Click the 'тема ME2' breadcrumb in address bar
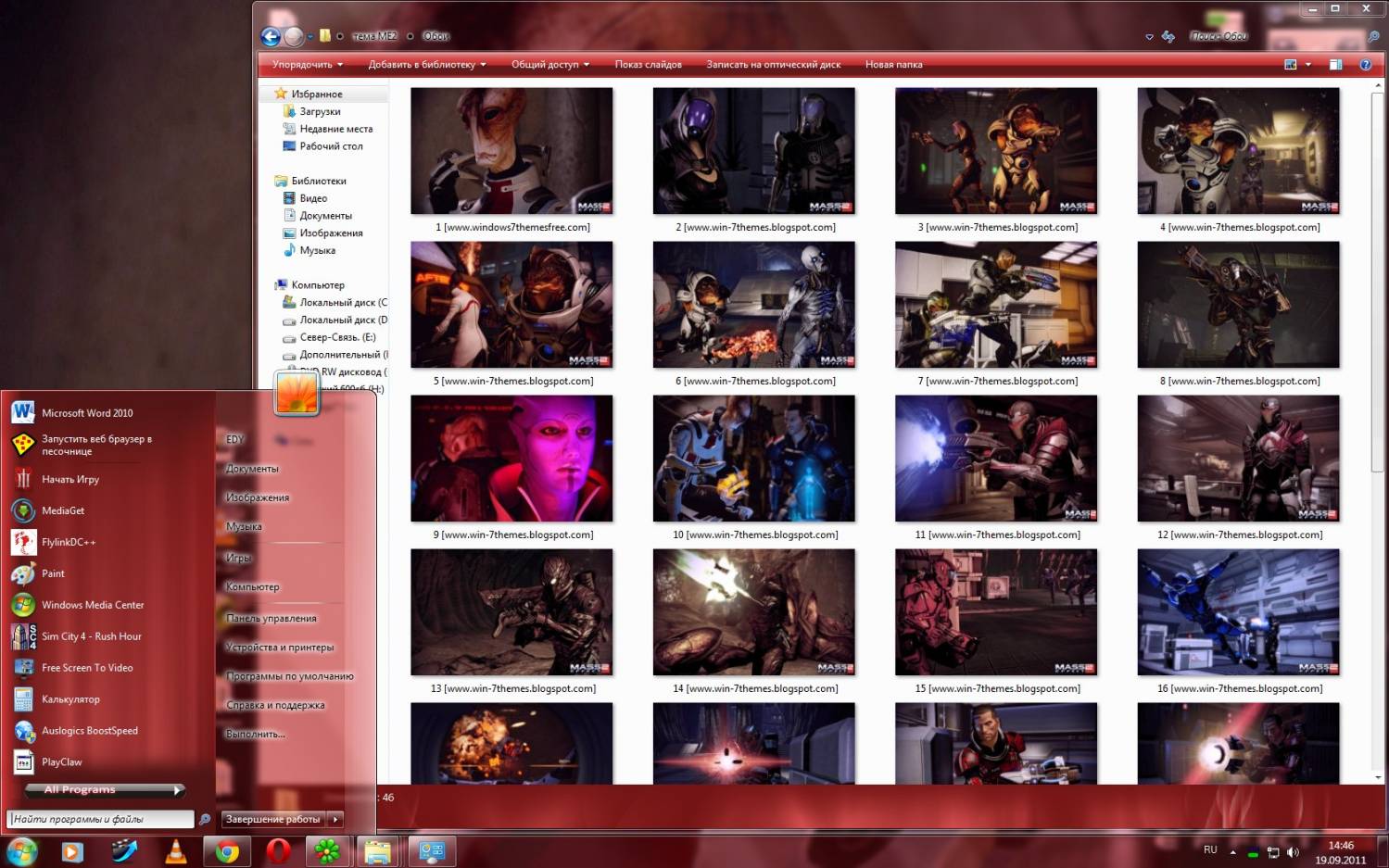The width and height of the screenshot is (1389, 868). coord(375,36)
